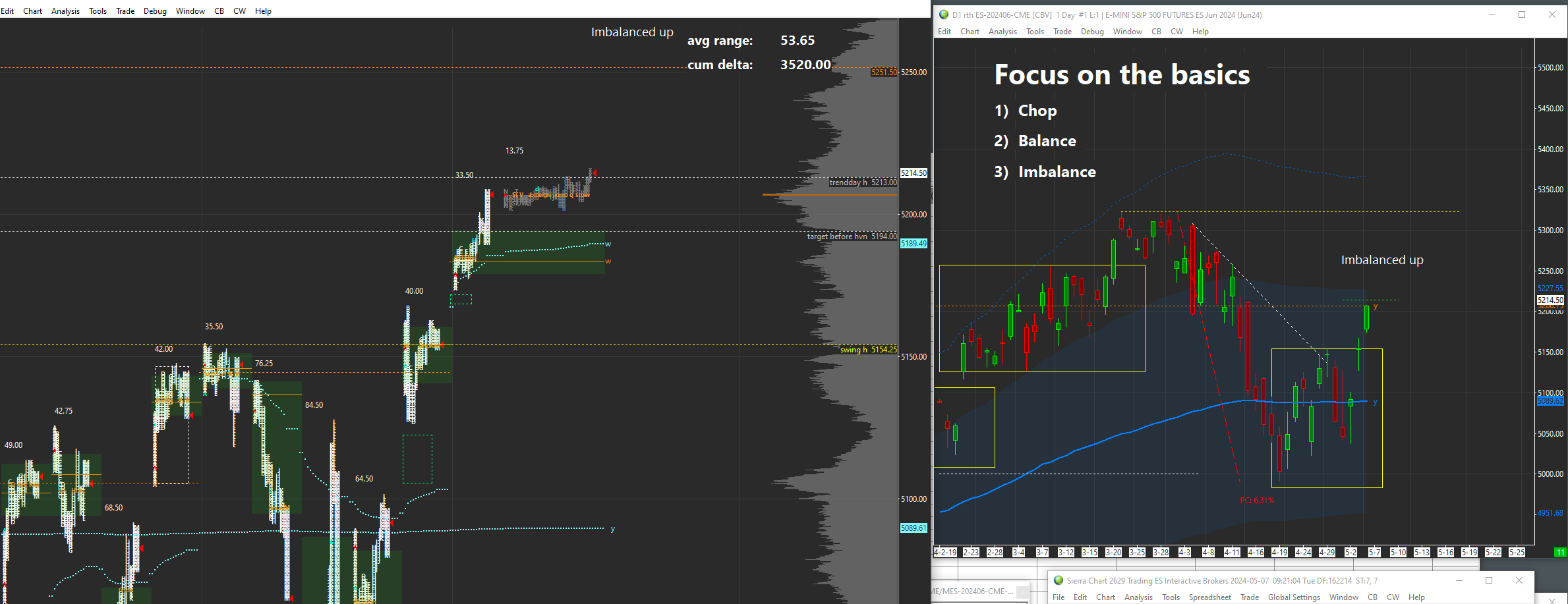
Task: Minimize the D1 rth ES chart window
Action: tap(1492, 14)
